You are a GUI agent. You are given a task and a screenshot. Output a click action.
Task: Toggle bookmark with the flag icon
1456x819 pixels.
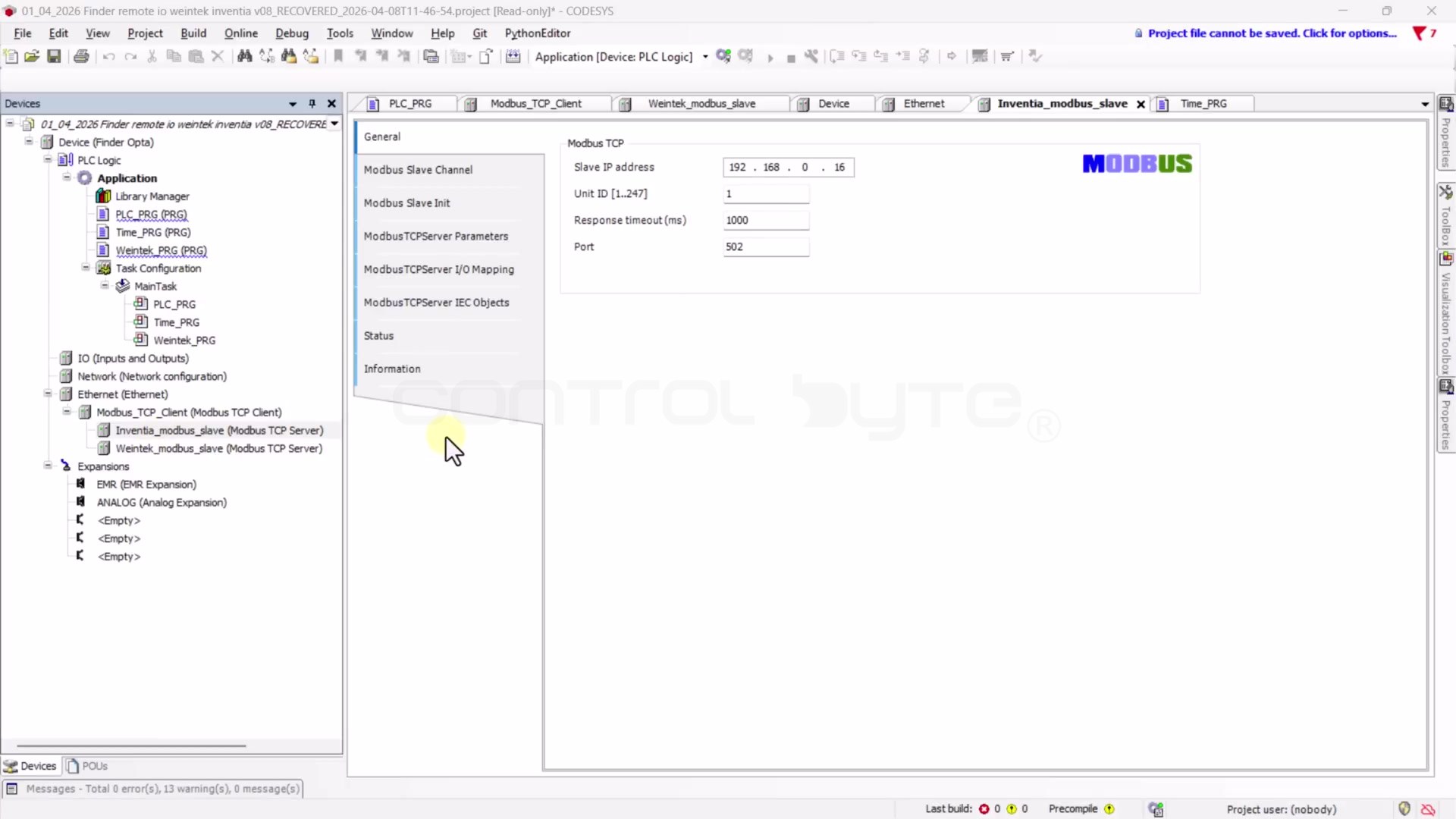[338, 56]
